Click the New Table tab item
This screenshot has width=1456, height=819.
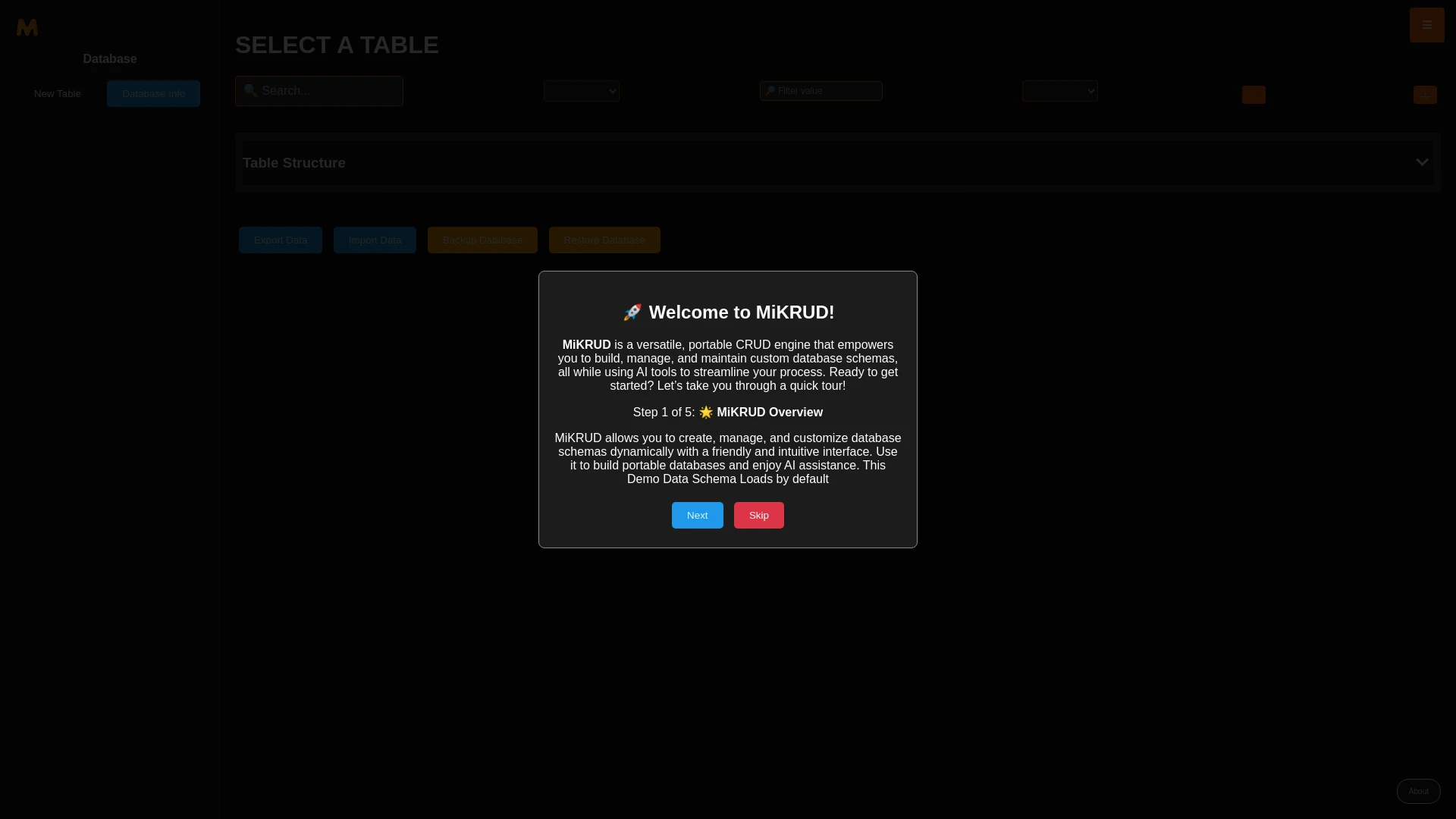click(x=57, y=93)
